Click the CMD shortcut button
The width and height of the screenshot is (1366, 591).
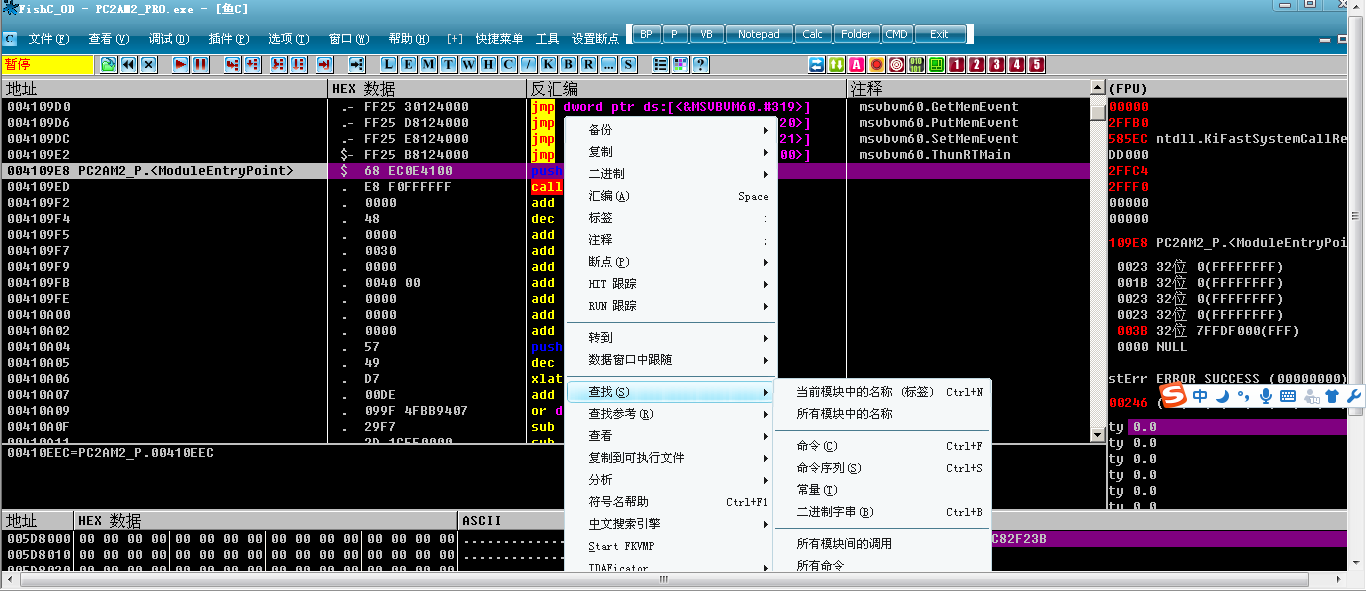(897, 34)
